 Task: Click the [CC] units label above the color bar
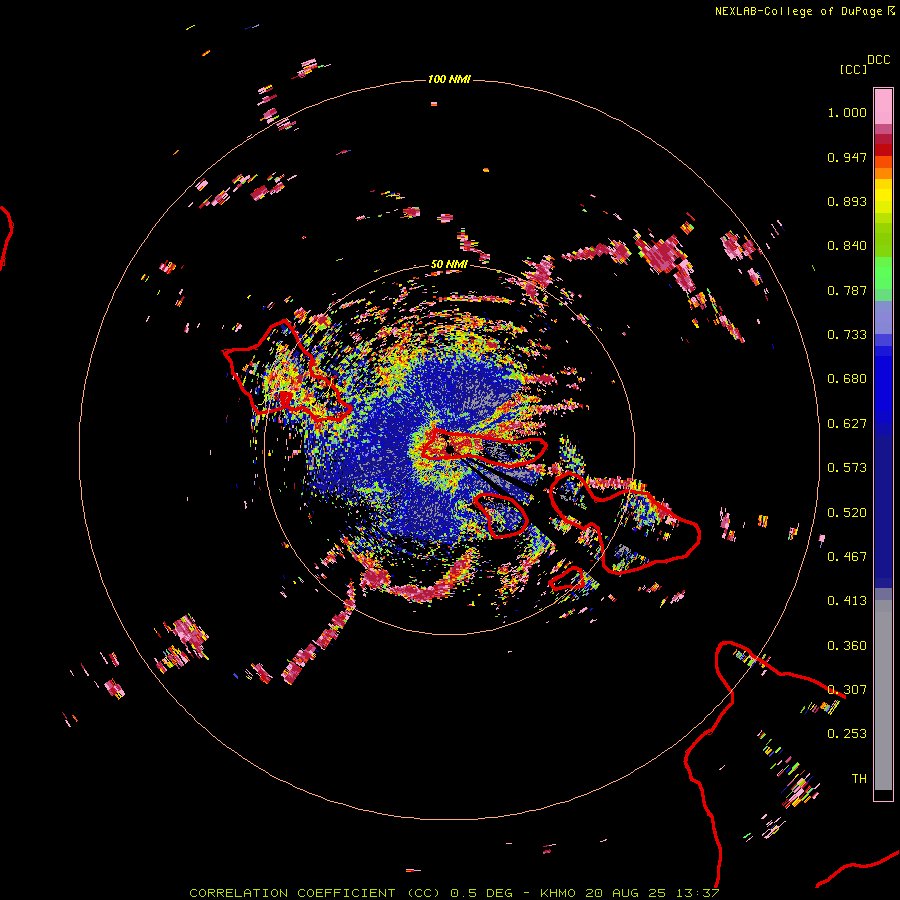(x=853, y=69)
